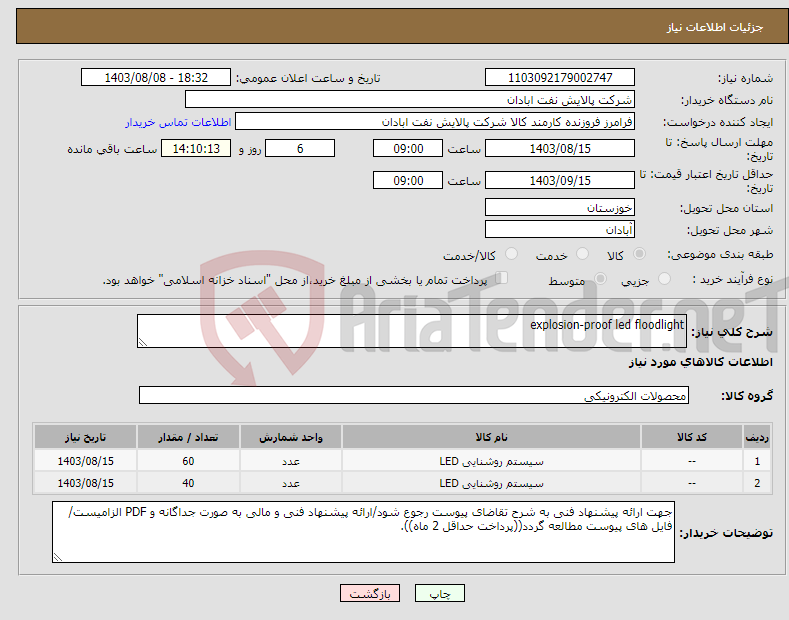Viewport: 789px width, 620px height.
Task: Click کد کالا column header
Action: point(692,437)
